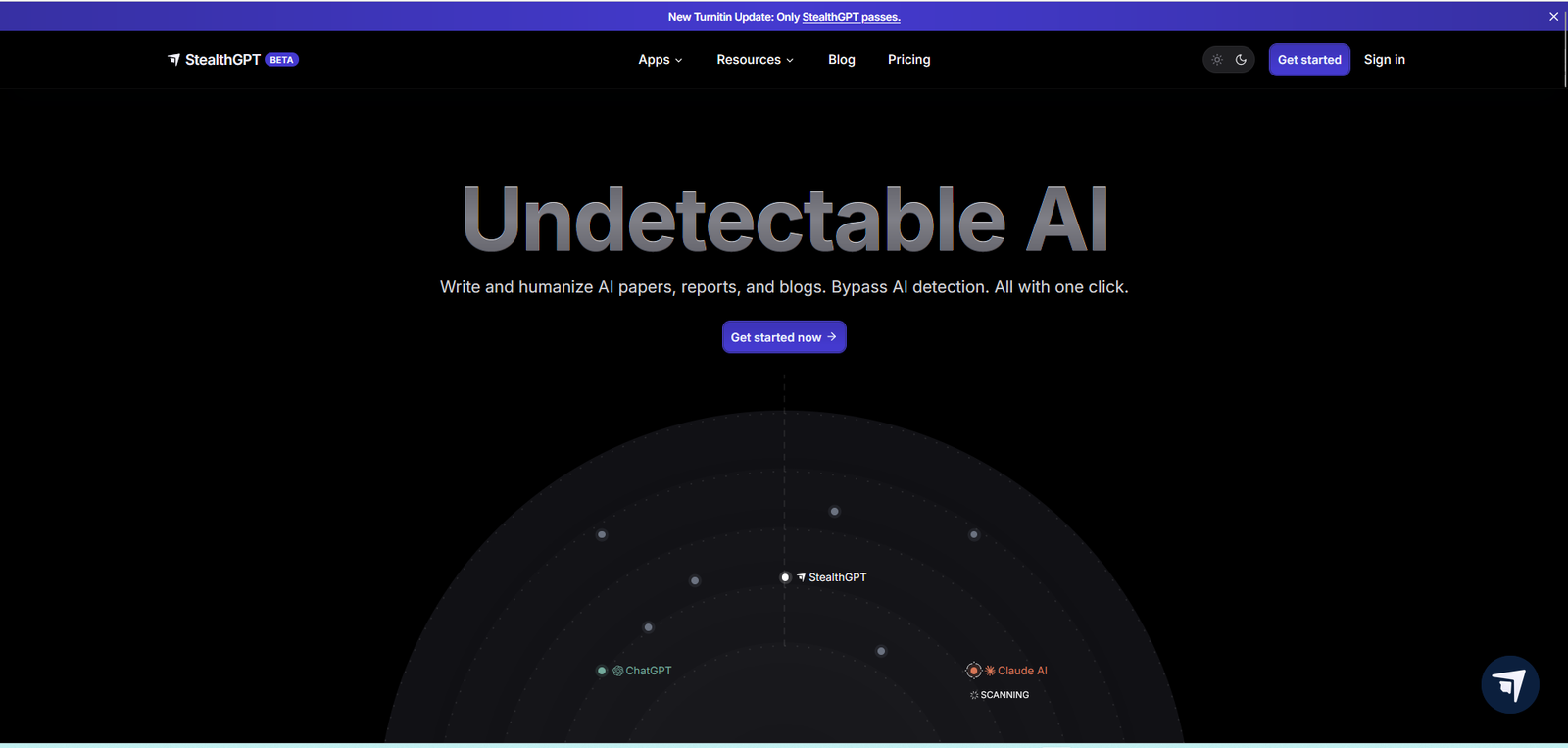Click the header Get started button
Viewport: 1568px width, 748px height.
(x=1308, y=60)
